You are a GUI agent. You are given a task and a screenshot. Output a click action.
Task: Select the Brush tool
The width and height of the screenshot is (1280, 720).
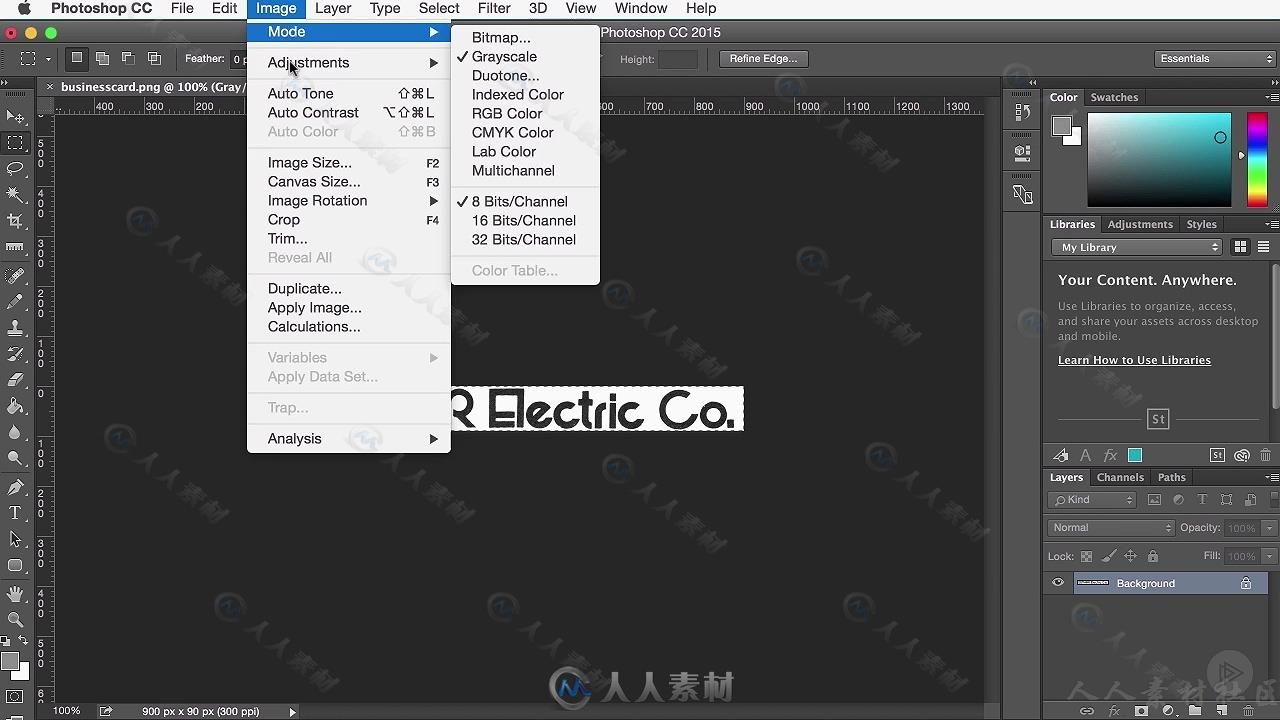click(x=15, y=302)
